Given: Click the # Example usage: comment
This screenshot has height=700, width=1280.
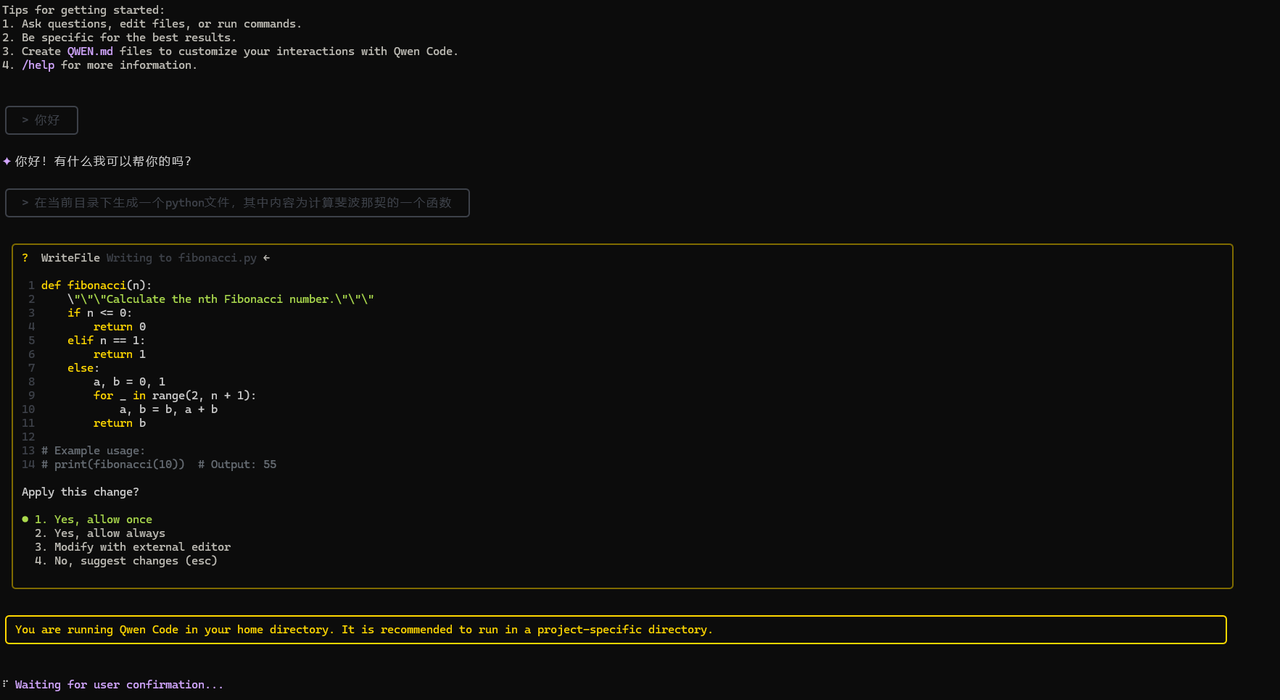Looking at the screenshot, I should [93, 451].
